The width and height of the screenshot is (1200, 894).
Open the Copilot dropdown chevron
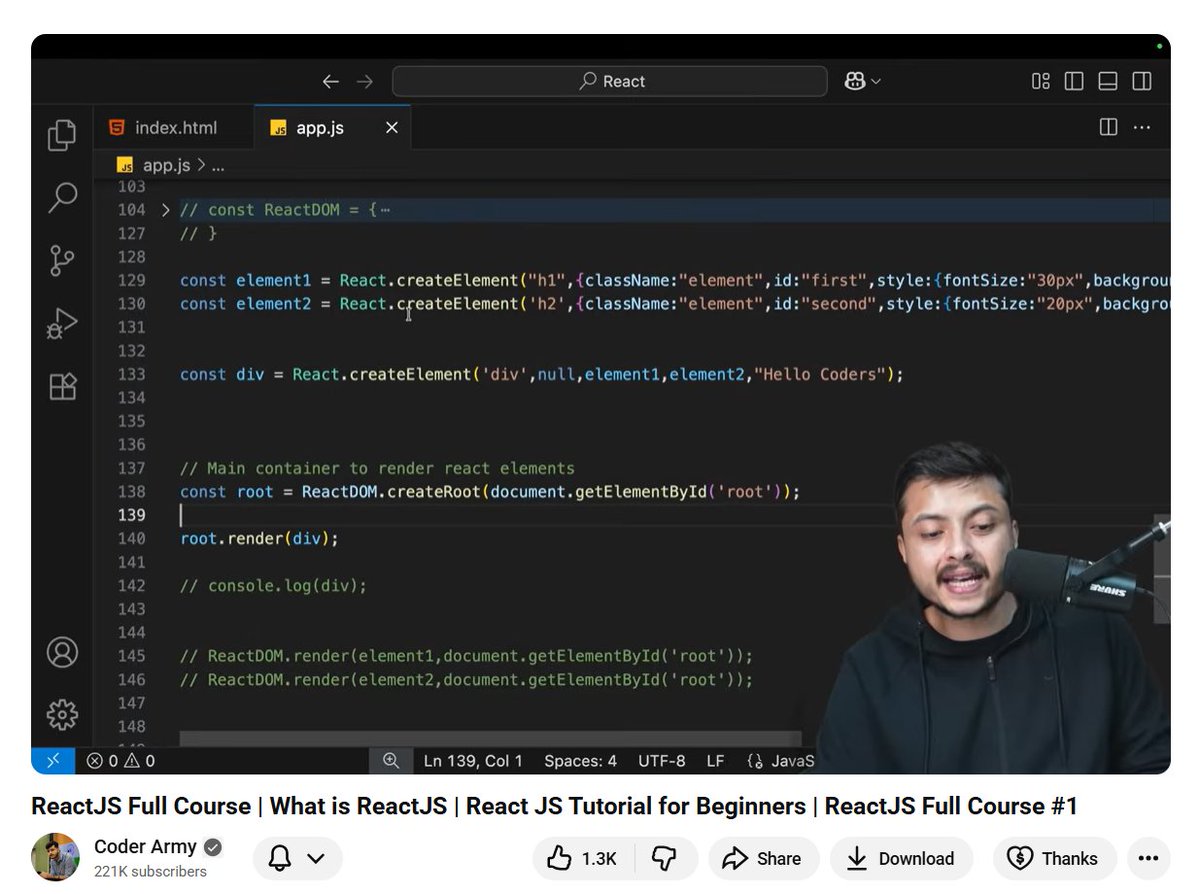(x=876, y=81)
